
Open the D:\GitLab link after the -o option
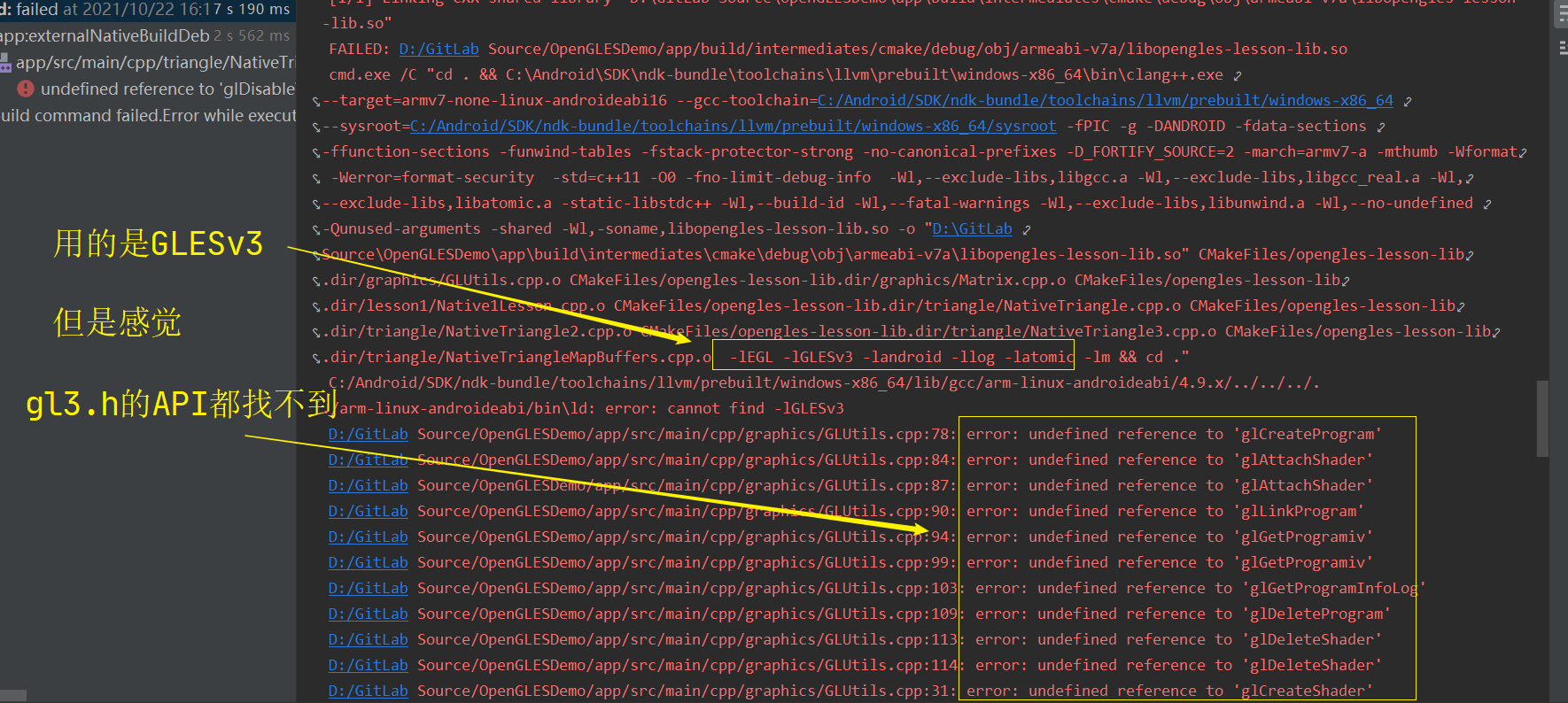pos(972,229)
